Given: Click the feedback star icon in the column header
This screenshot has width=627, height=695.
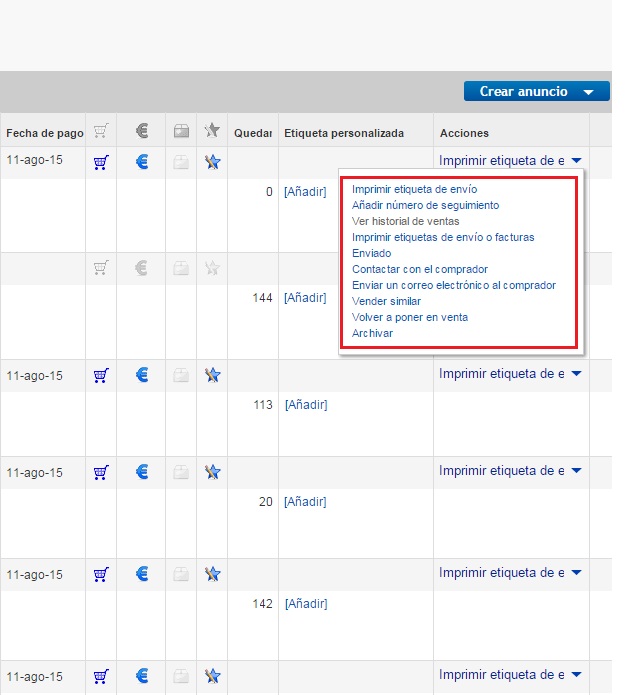Looking at the screenshot, I should click(212, 130).
